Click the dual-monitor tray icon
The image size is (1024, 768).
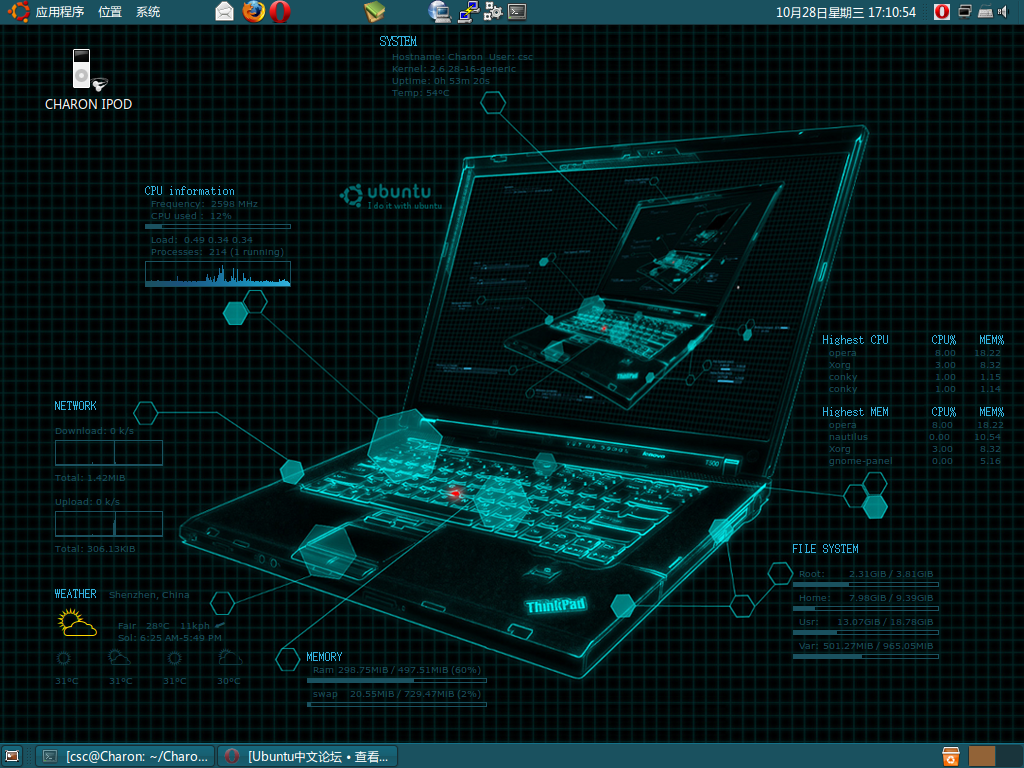[x=965, y=12]
